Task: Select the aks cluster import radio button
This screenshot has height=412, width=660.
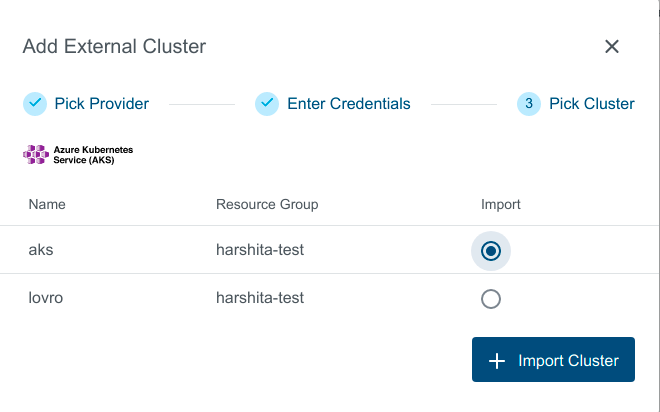Action: [x=491, y=250]
